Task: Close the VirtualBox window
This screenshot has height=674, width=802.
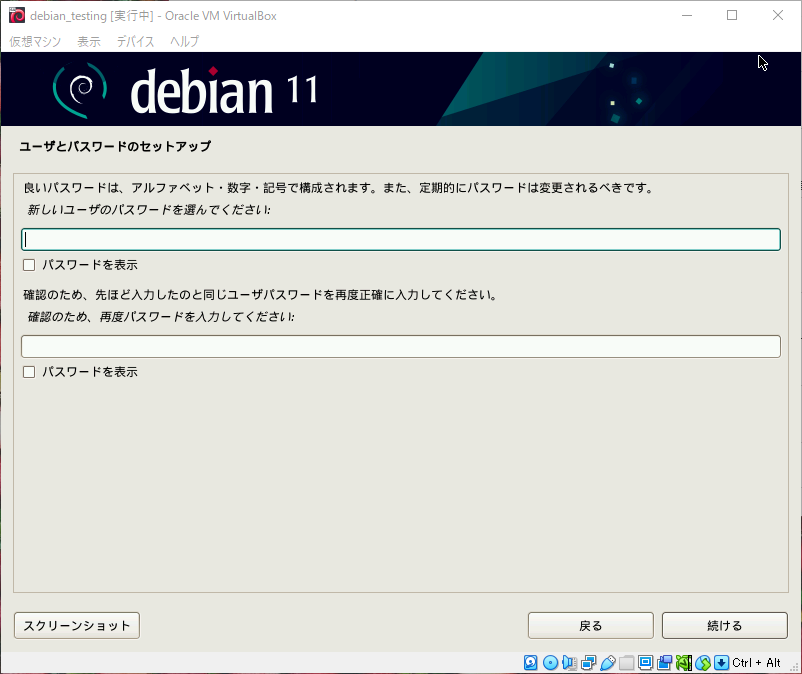Action: coord(777,15)
